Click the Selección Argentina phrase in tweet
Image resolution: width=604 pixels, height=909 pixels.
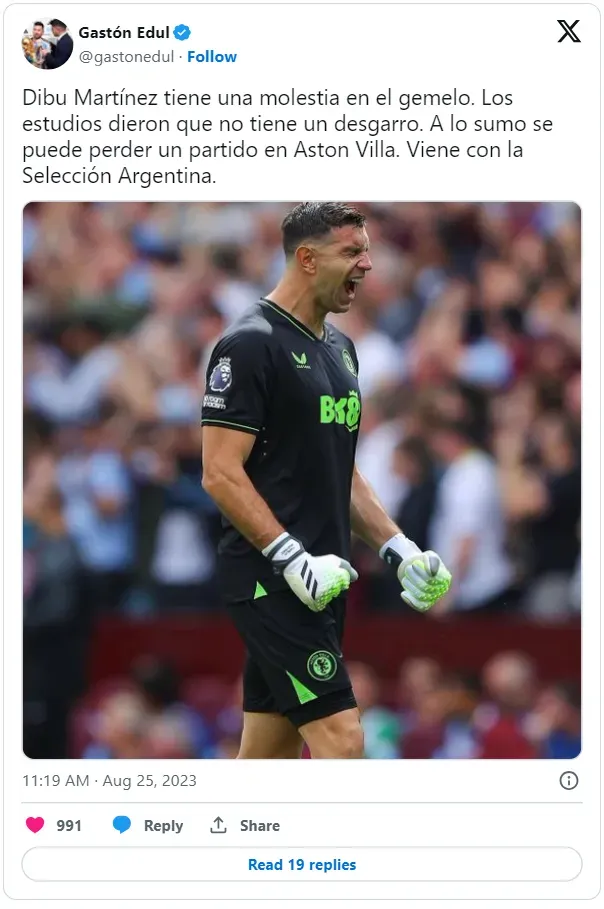tap(119, 176)
